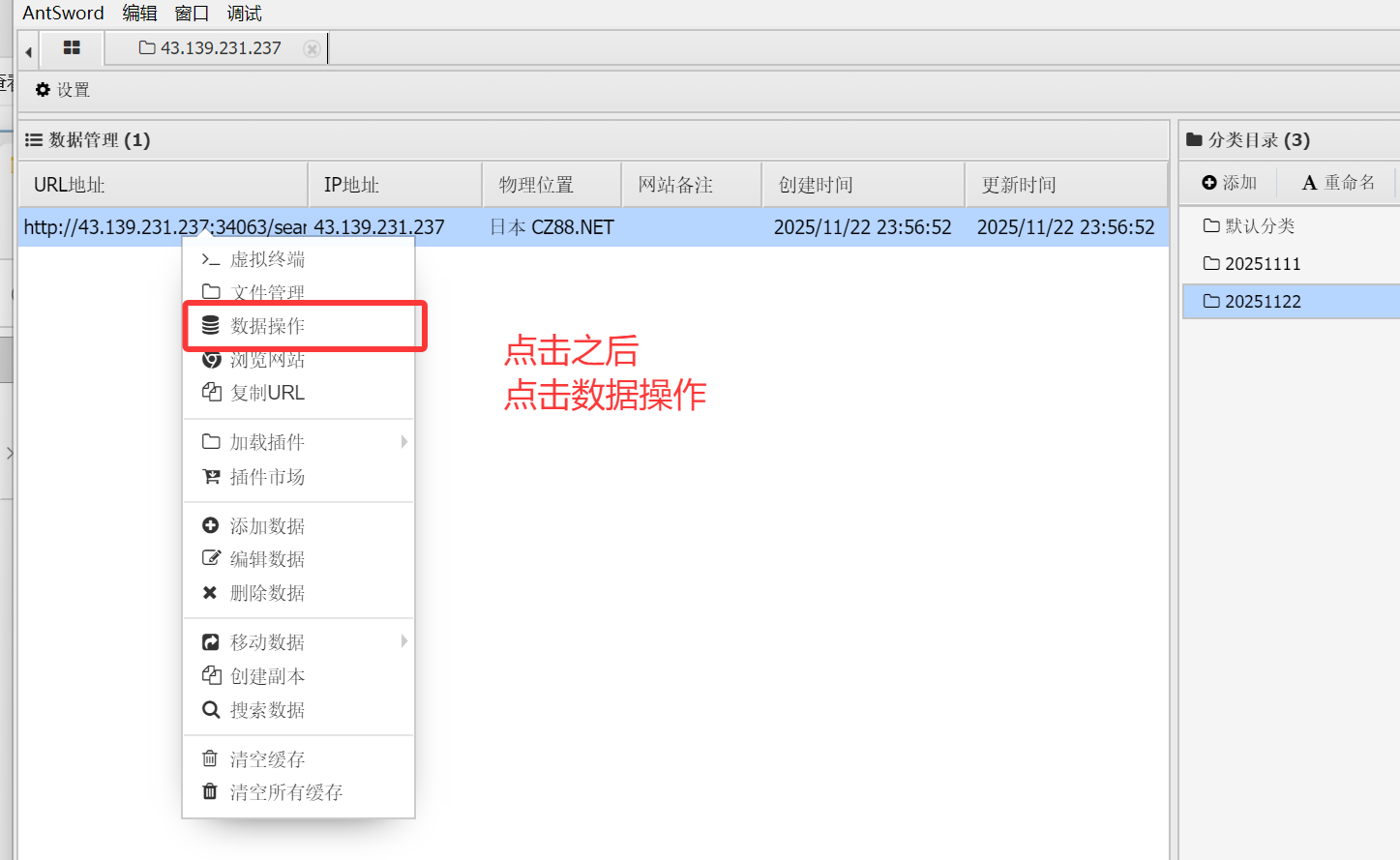1400x860 pixels.
Task: Sort by URL地址 column header
Action: coord(163,185)
